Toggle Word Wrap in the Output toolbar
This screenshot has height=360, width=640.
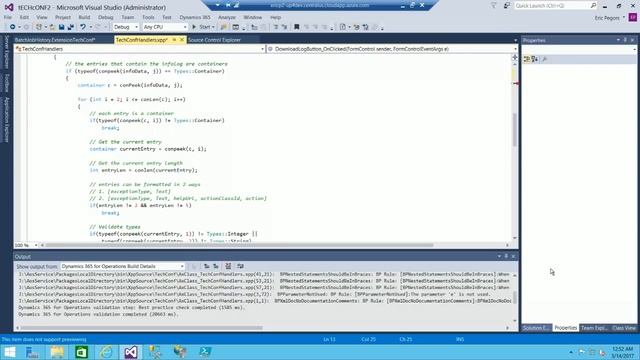pos(240,266)
